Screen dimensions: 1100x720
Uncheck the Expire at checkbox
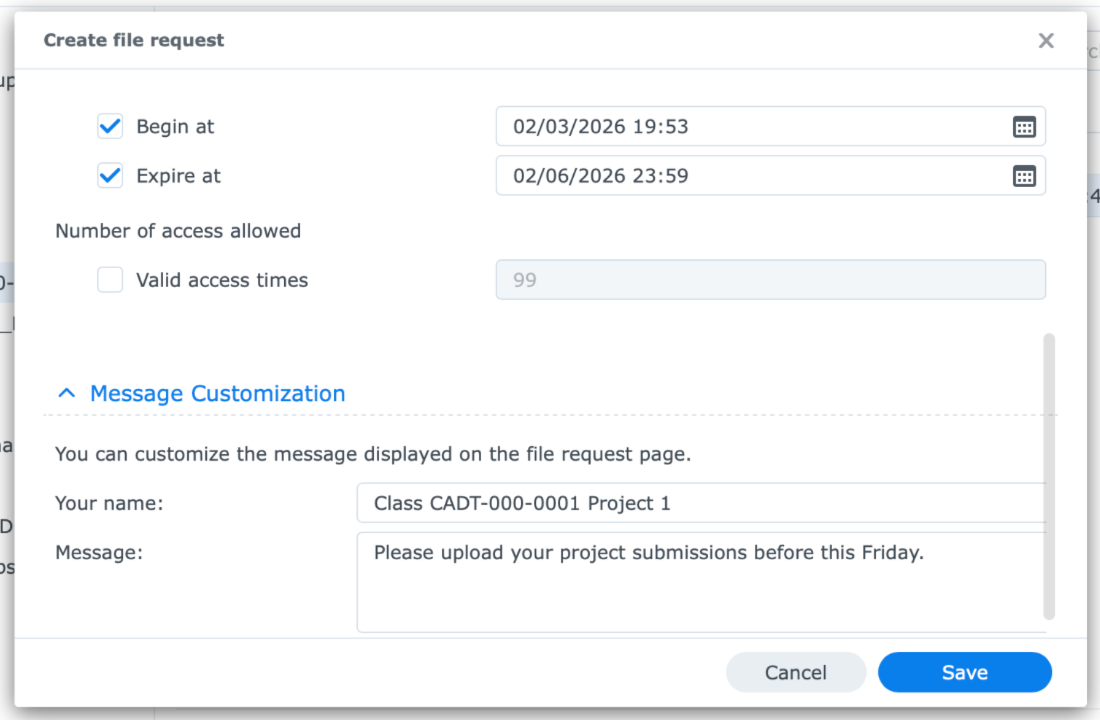tap(110, 176)
